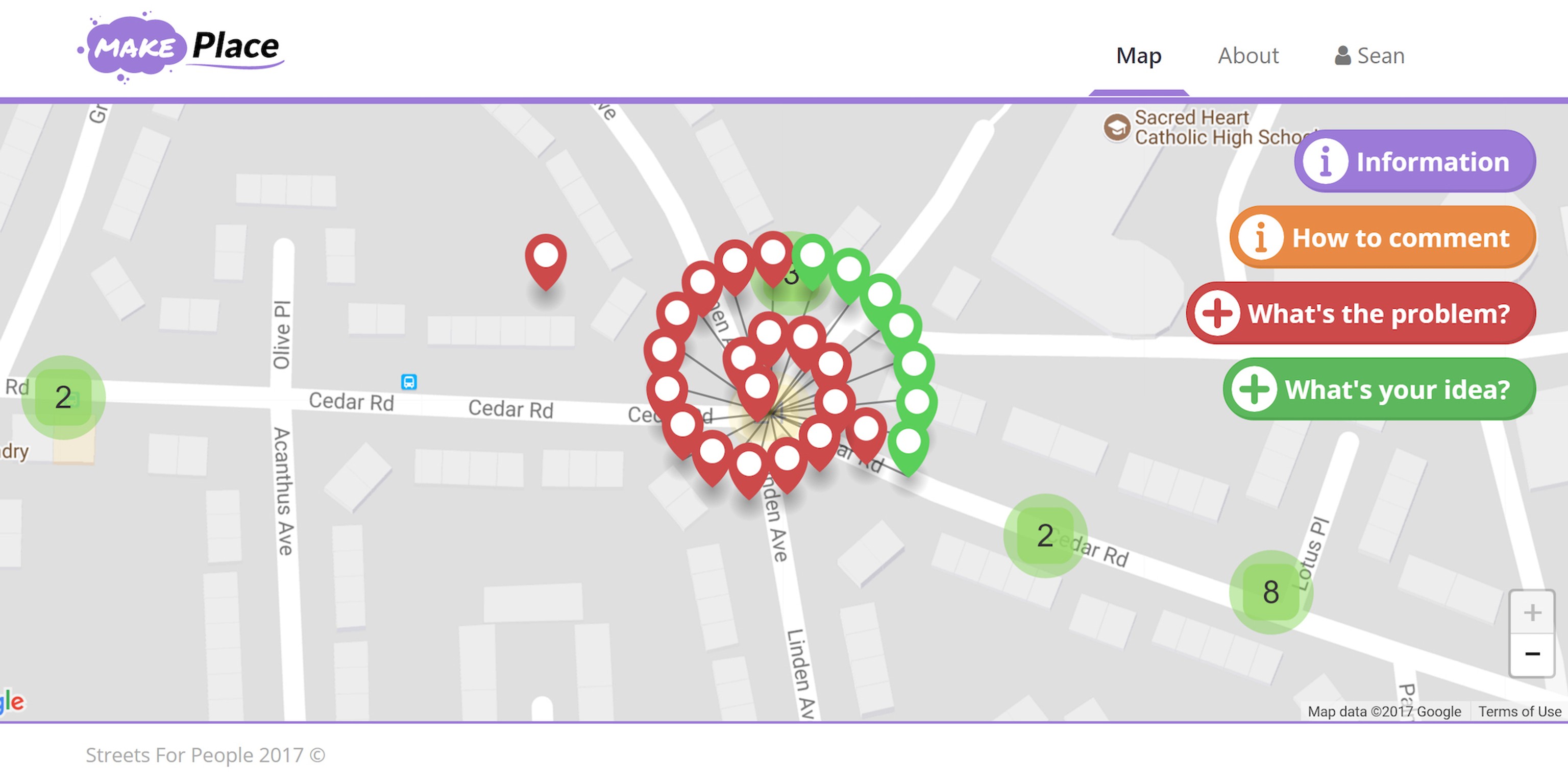Click the bus stop icon on Cedar Rd
The width and height of the screenshot is (1568, 784).
409,382
